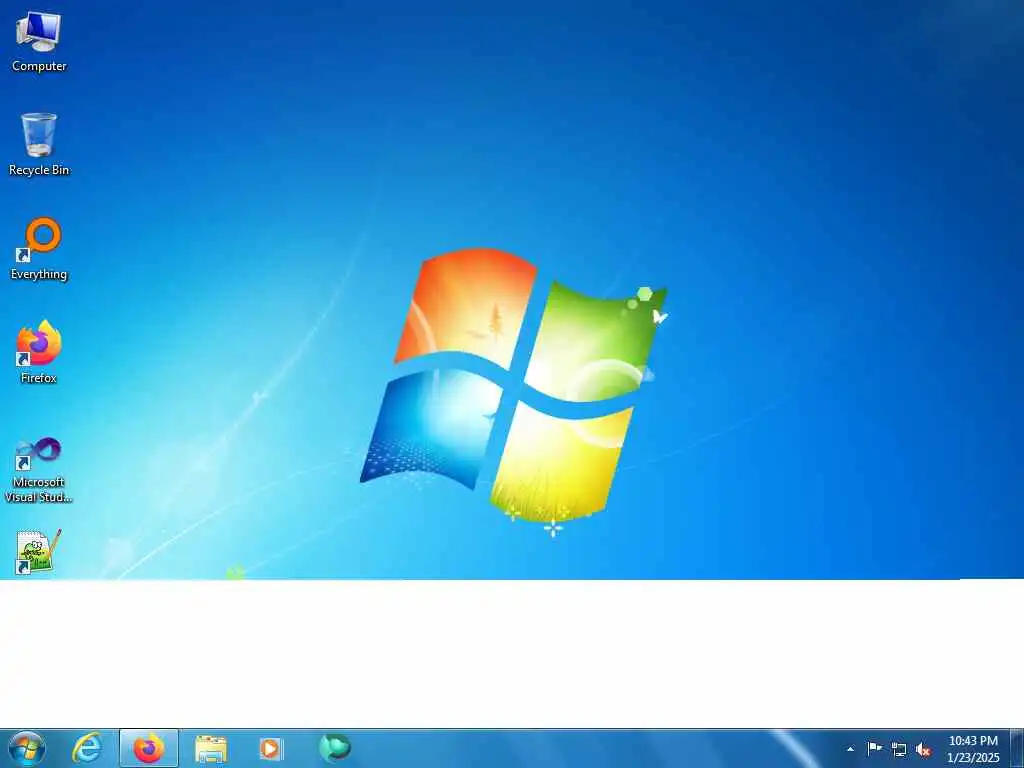Viewport: 1024px width, 768px height.
Task: Select the Firefox desktop shortcut
Action: tap(39, 352)
